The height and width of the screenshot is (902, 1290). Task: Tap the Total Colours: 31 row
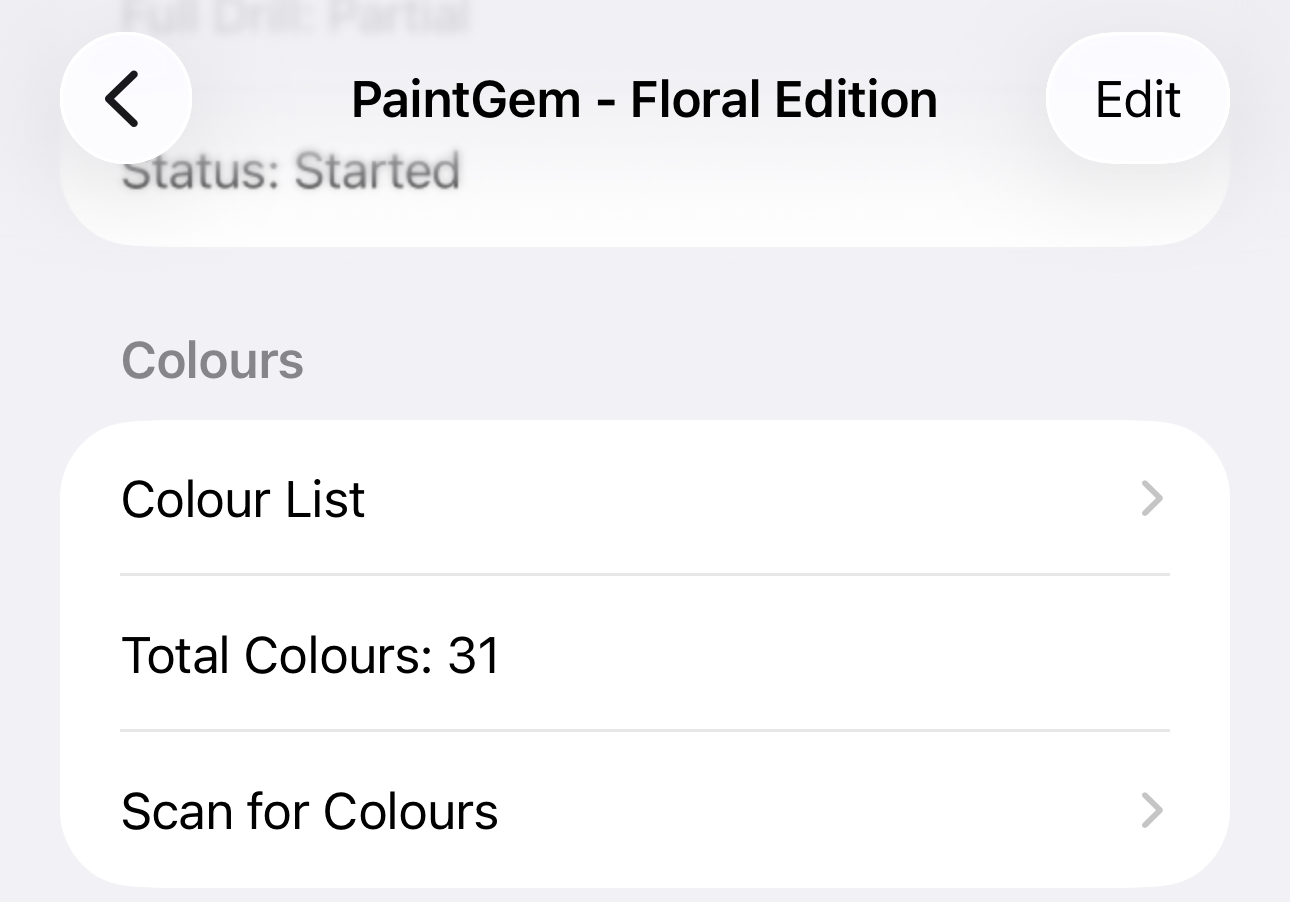click(x=644, y=655)
